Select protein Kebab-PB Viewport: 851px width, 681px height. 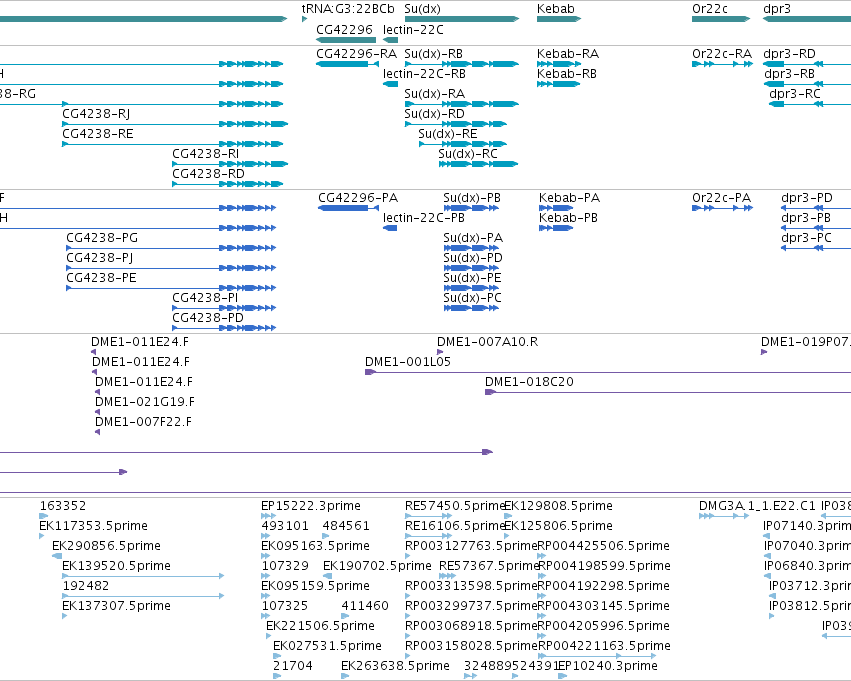pyautogui.click(x=556, y=228)
